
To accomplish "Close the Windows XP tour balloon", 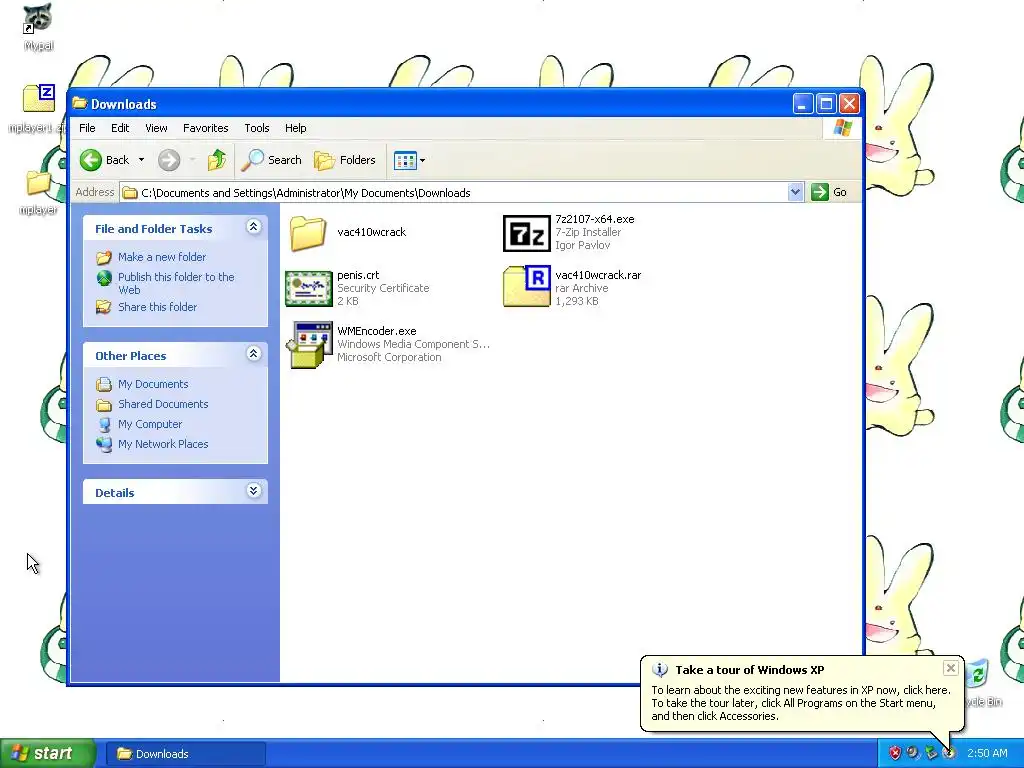I will coord(951,667).
